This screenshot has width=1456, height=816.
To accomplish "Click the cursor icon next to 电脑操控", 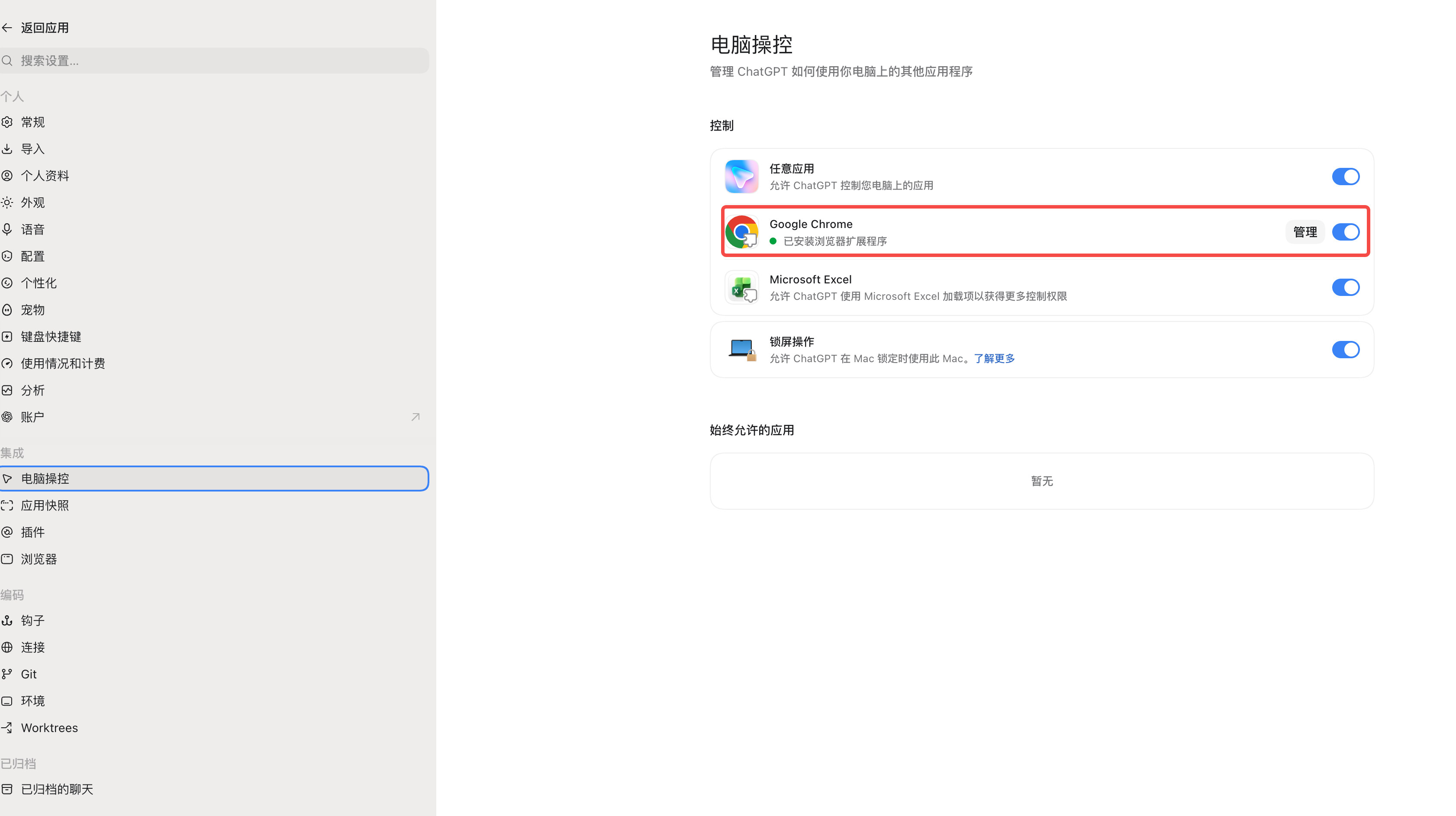I will pos(7,479).
